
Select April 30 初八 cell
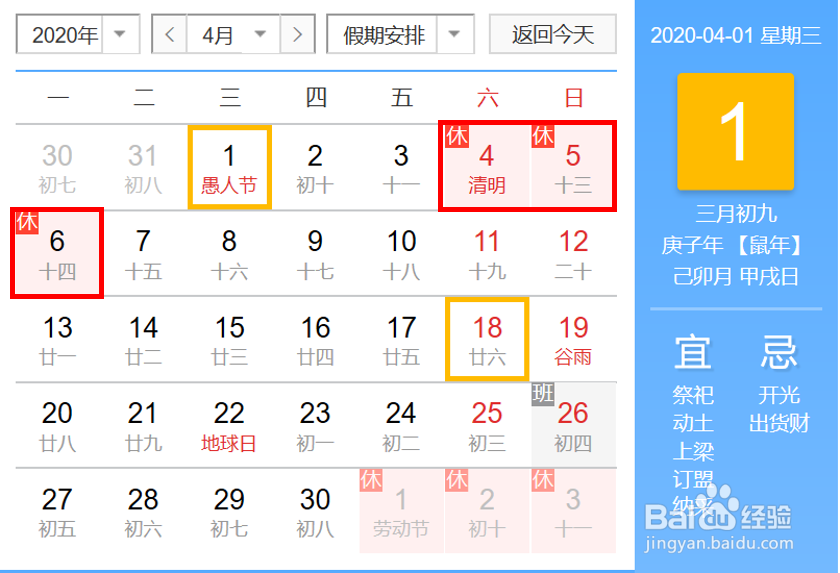(315, 511)
